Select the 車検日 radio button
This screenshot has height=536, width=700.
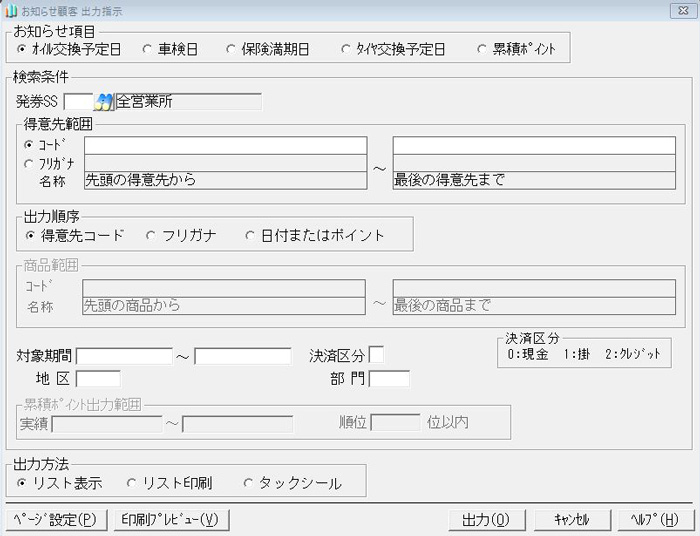[x=135, y=48]
